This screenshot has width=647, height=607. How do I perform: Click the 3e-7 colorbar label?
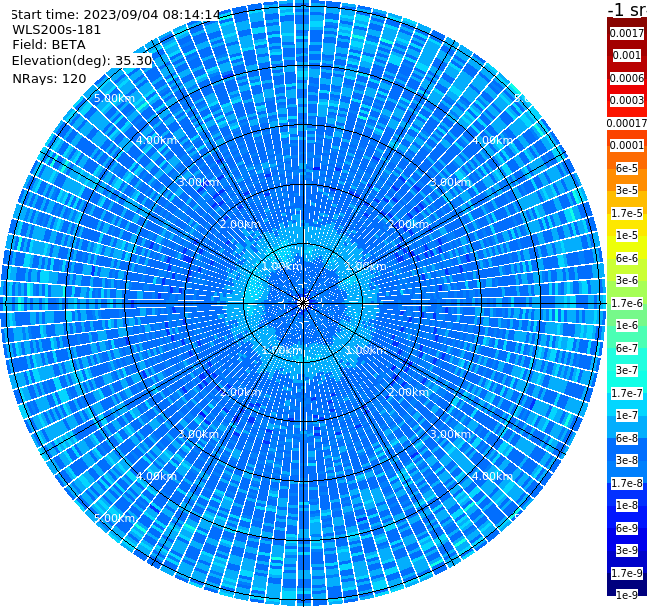click(627, 370)
